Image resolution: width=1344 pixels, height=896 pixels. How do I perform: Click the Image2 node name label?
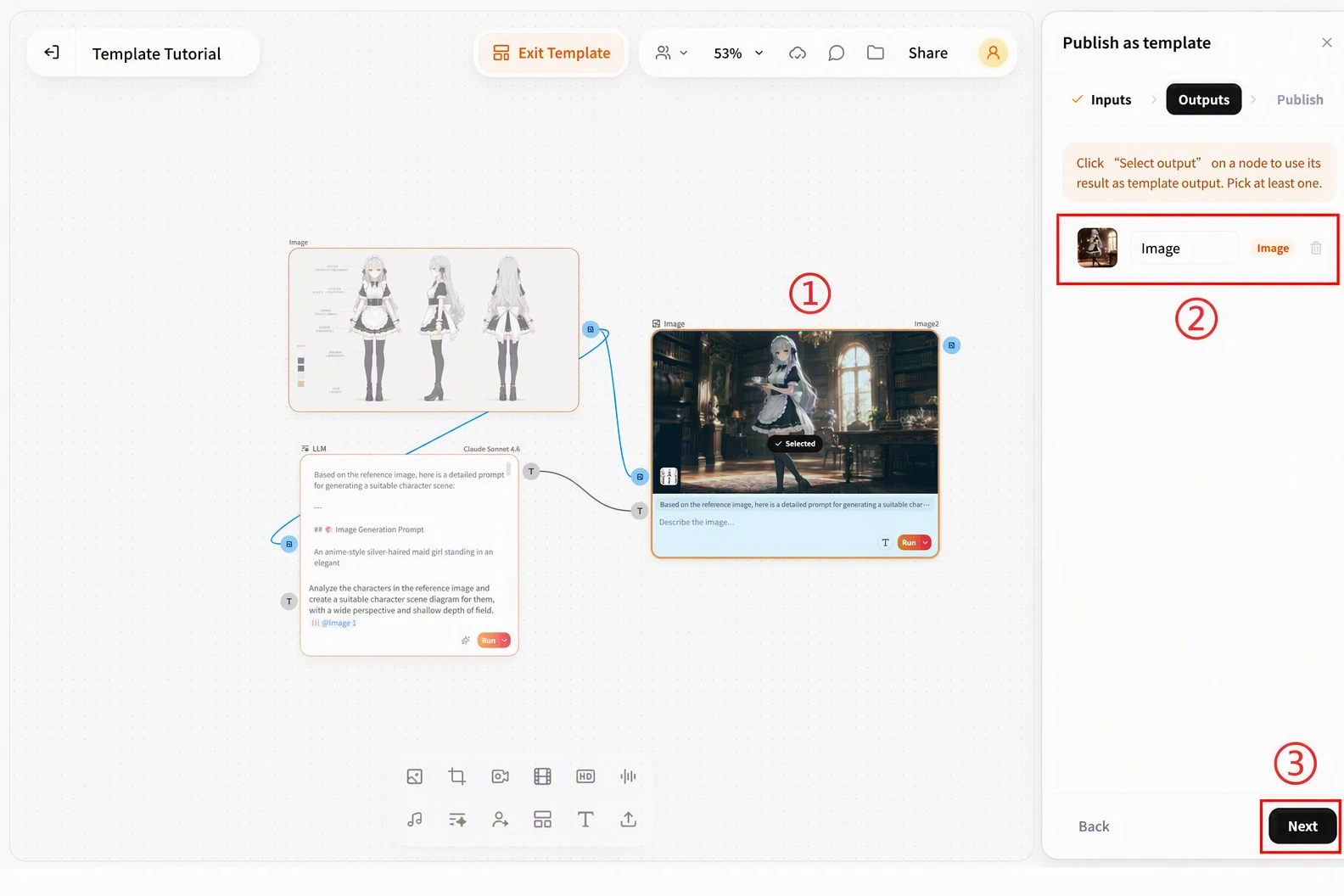click(927, 324)
